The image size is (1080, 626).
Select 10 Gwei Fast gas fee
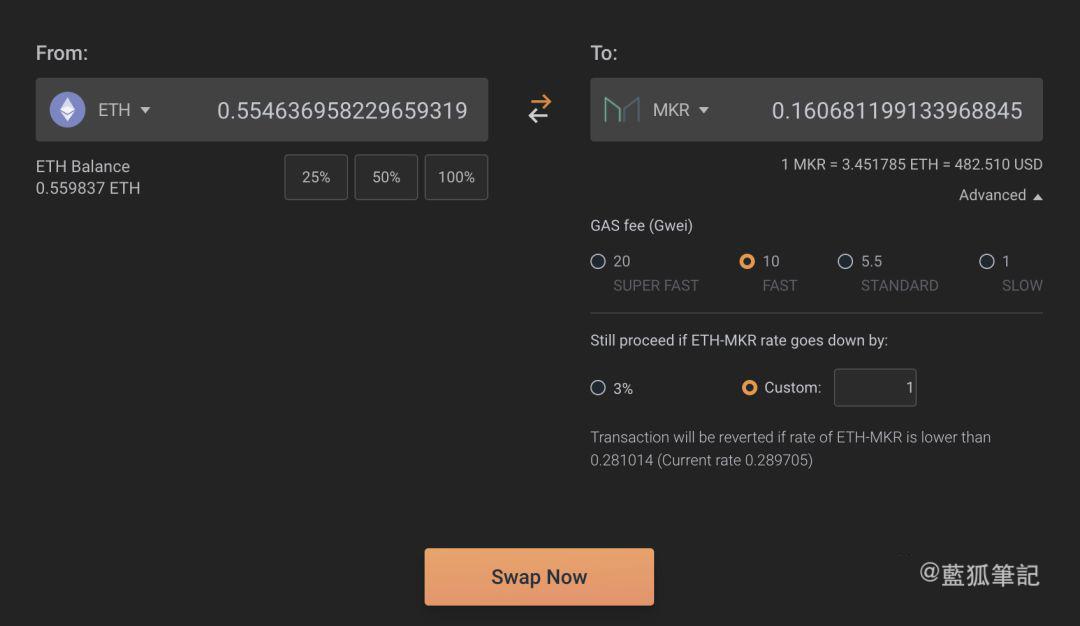coord(747,262)
